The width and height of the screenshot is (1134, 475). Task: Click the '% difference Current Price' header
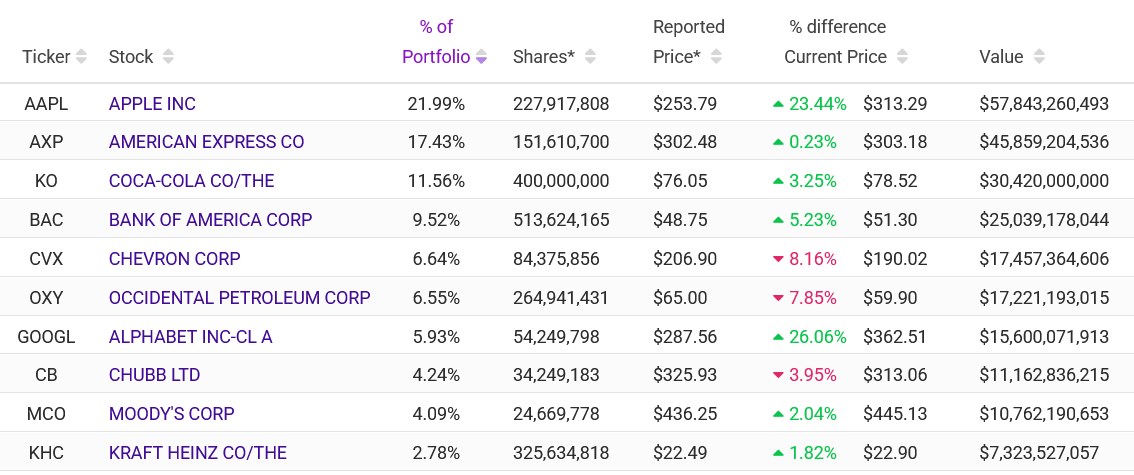(837, 41)
